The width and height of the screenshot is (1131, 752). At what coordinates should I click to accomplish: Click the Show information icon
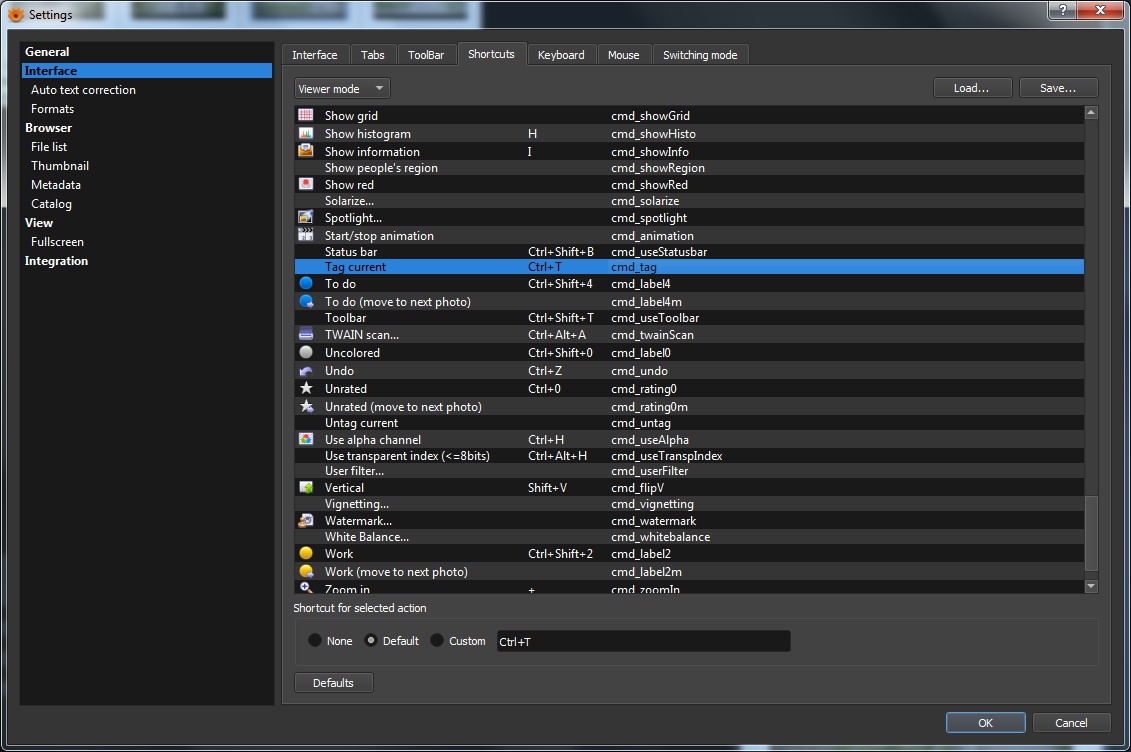[x=306, y=151]
